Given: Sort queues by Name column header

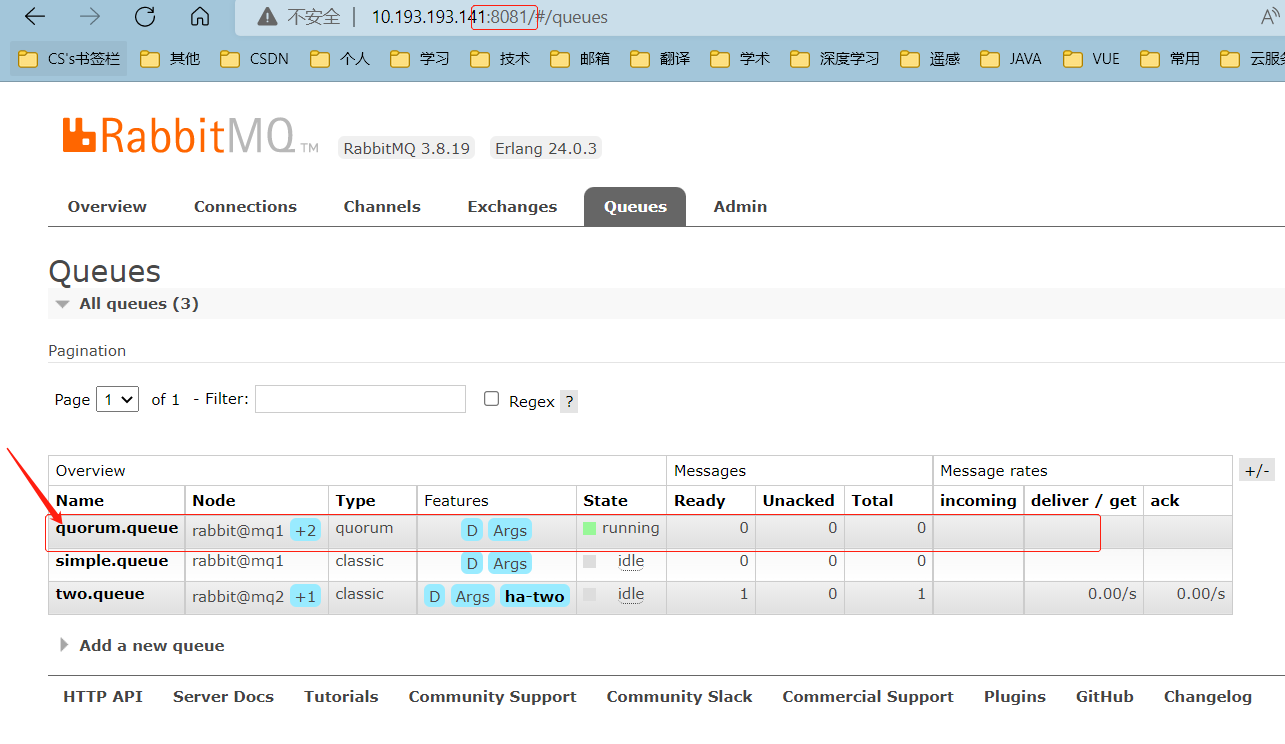Looking at the screenshot, I should coord(80,500).
